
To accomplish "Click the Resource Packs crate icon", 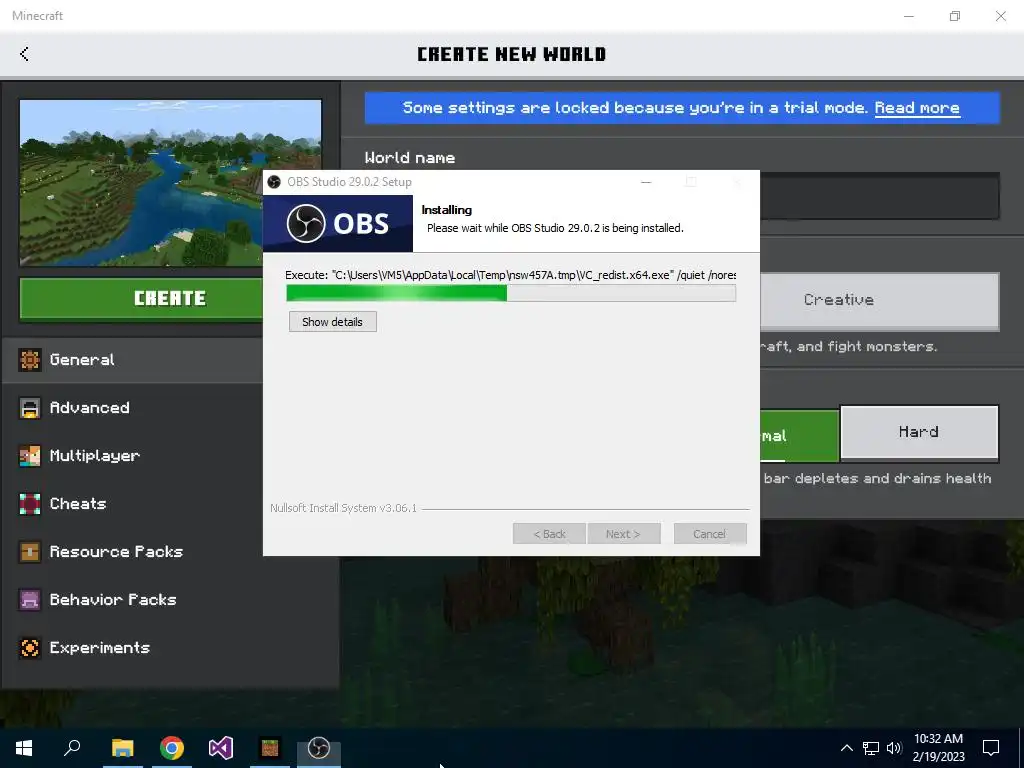I will [29, 552].
